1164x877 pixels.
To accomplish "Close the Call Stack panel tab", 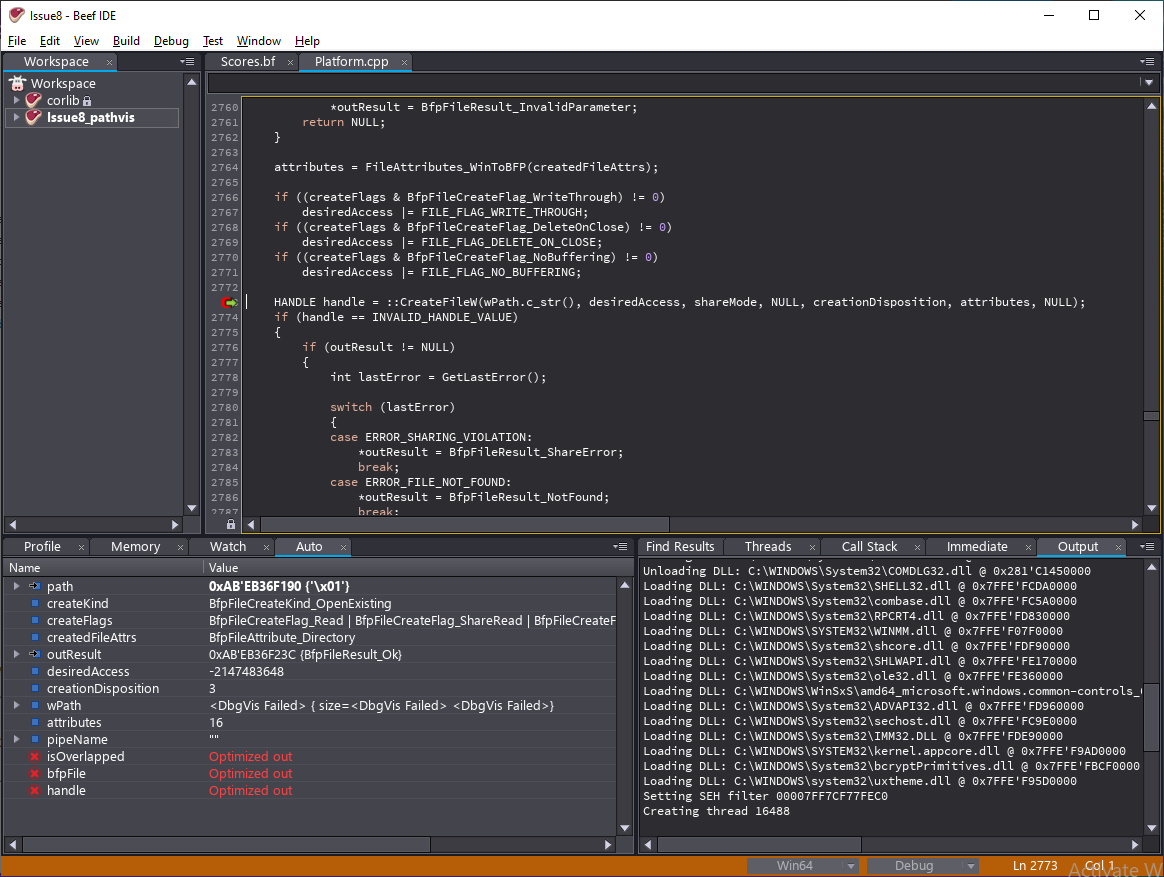I will 918,547.
